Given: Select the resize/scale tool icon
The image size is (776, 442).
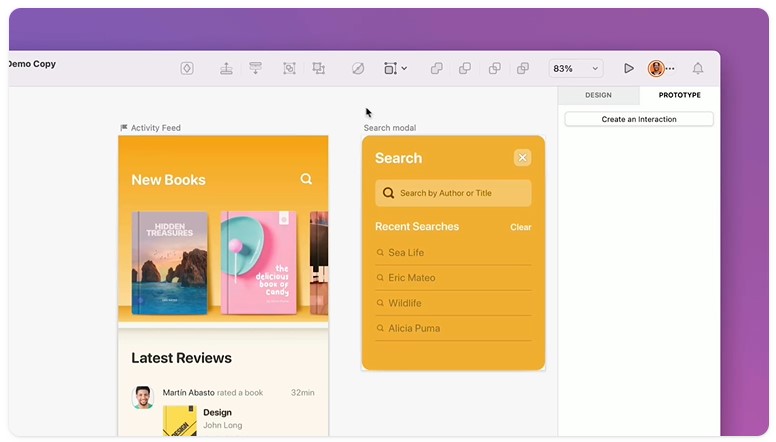Looking at the screenshot, I should [x=390, y=68].
